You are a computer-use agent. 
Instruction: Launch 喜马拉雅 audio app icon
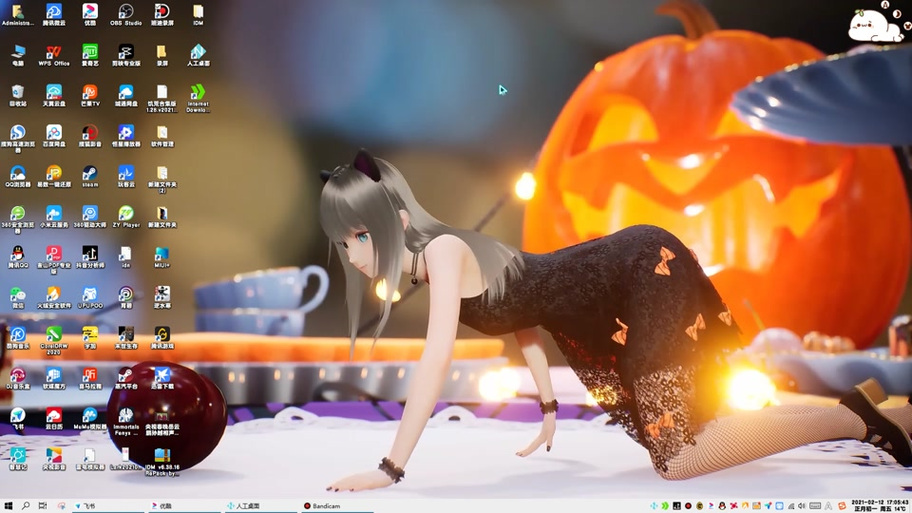point(90,377)
